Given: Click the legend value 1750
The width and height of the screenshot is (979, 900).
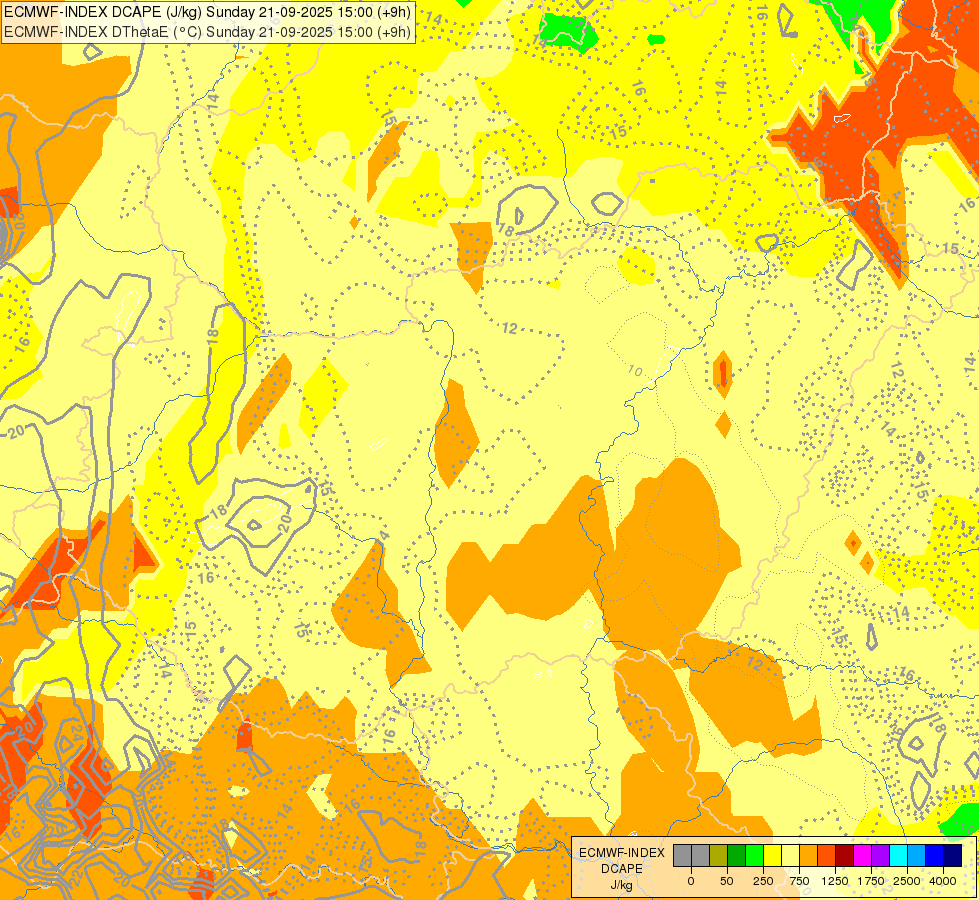Looking at the screenshot, I should pyautogui.click(x=871, y=881).
